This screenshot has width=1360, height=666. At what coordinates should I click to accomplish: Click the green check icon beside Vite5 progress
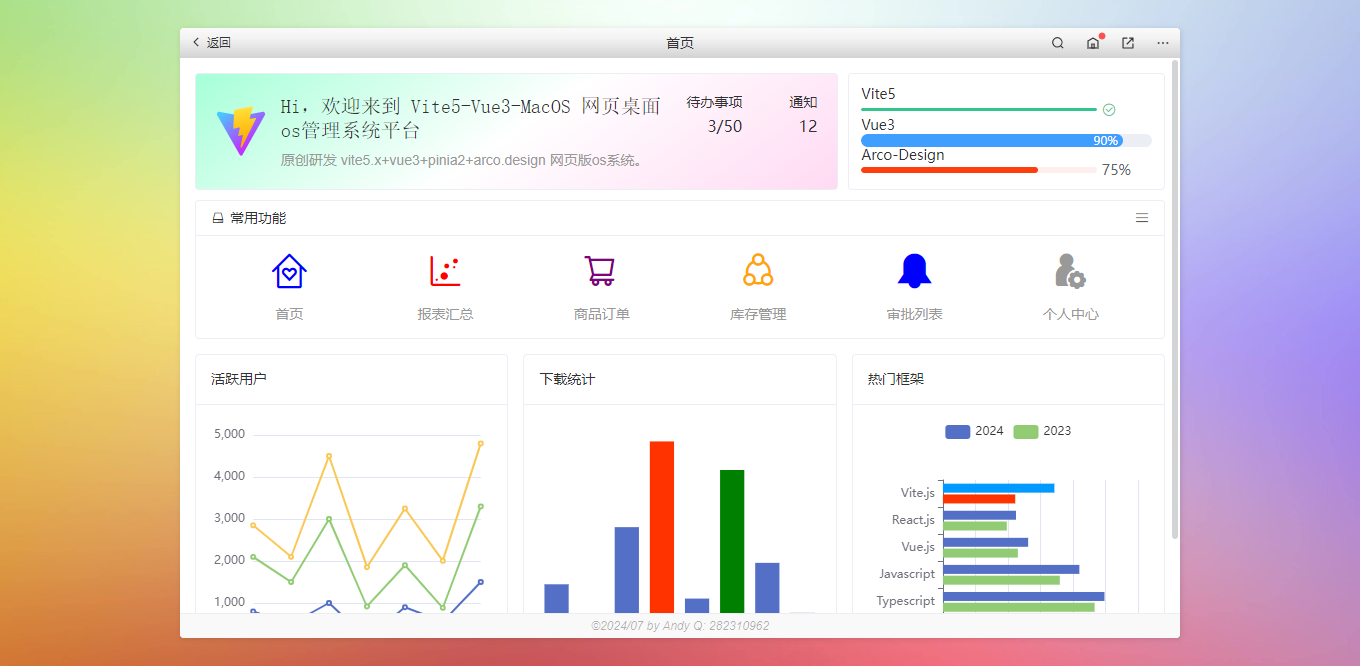(x=1109, y=109)
